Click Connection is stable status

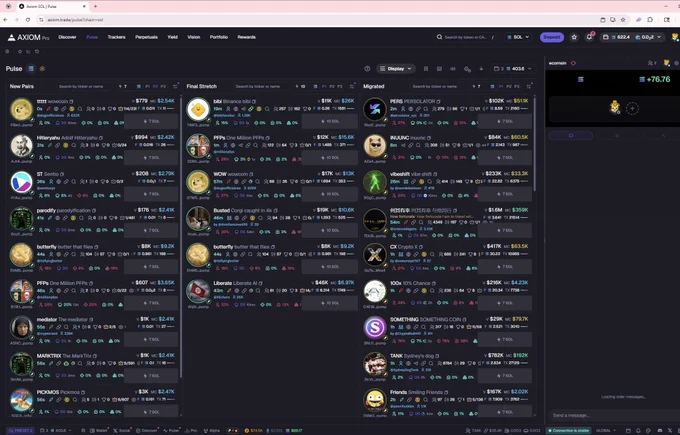[569, 431]
